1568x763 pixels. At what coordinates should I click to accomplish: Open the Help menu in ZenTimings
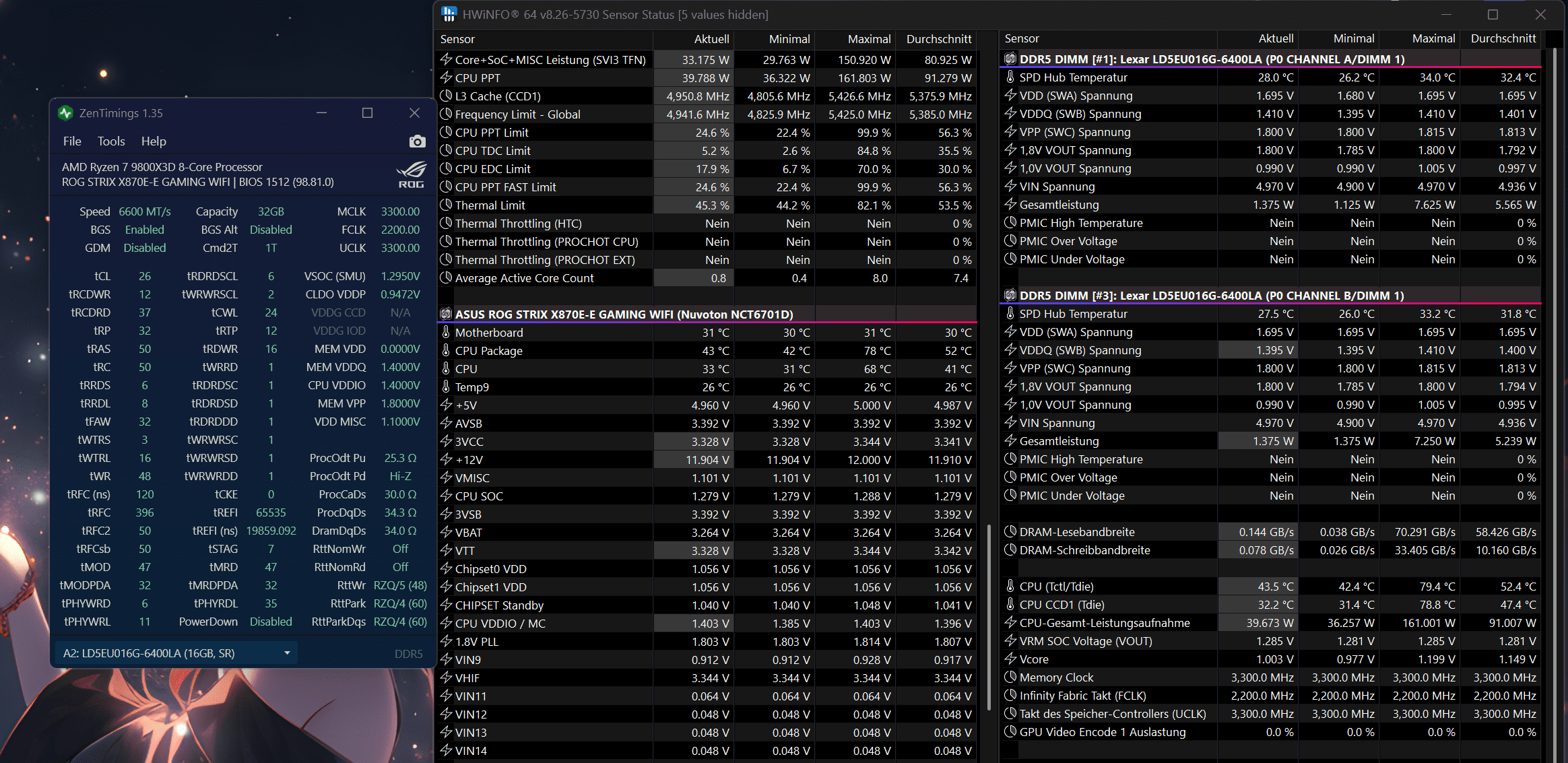click(x=154, y=141)
